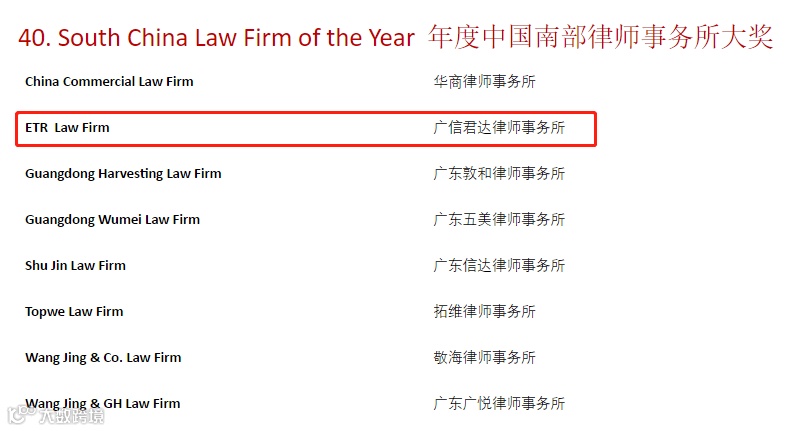Viewport: 790px width, 431px height.
Task: Select Shu Jin Law Firm entry
Action: (76, 265)
